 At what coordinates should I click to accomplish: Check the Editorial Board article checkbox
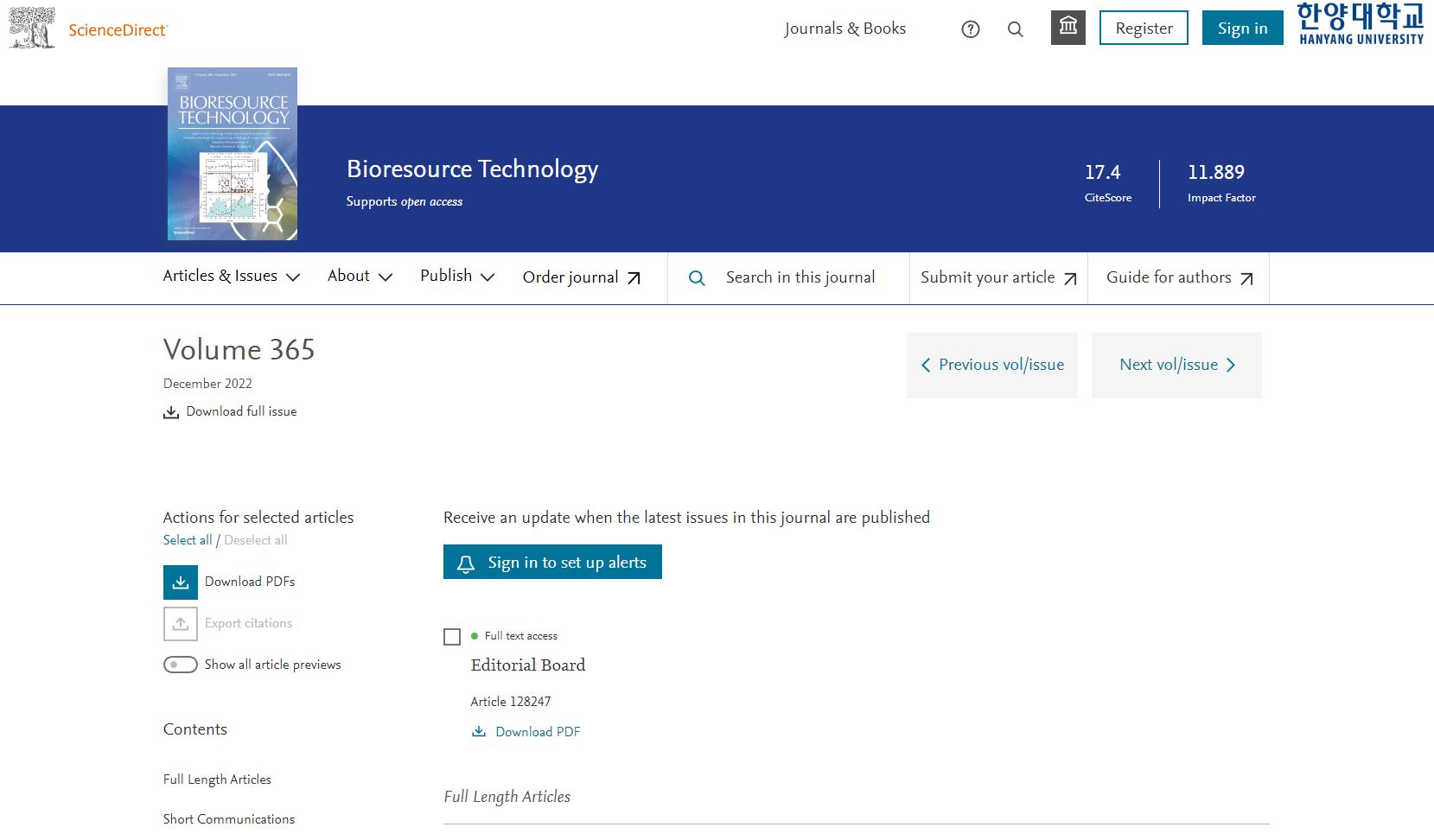pos(452,637)
